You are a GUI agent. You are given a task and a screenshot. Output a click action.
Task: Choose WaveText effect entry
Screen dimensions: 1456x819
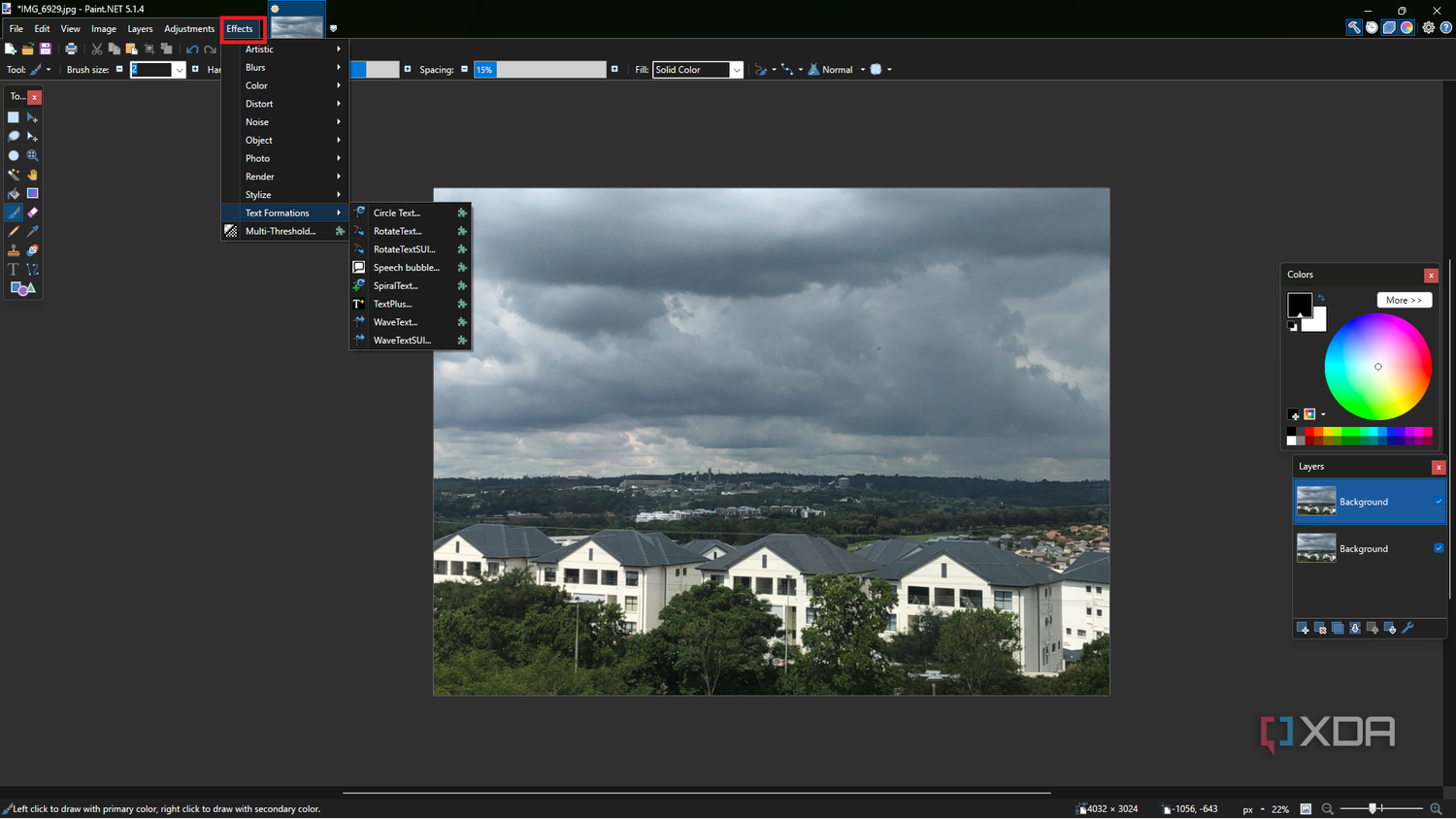(411, 322)
